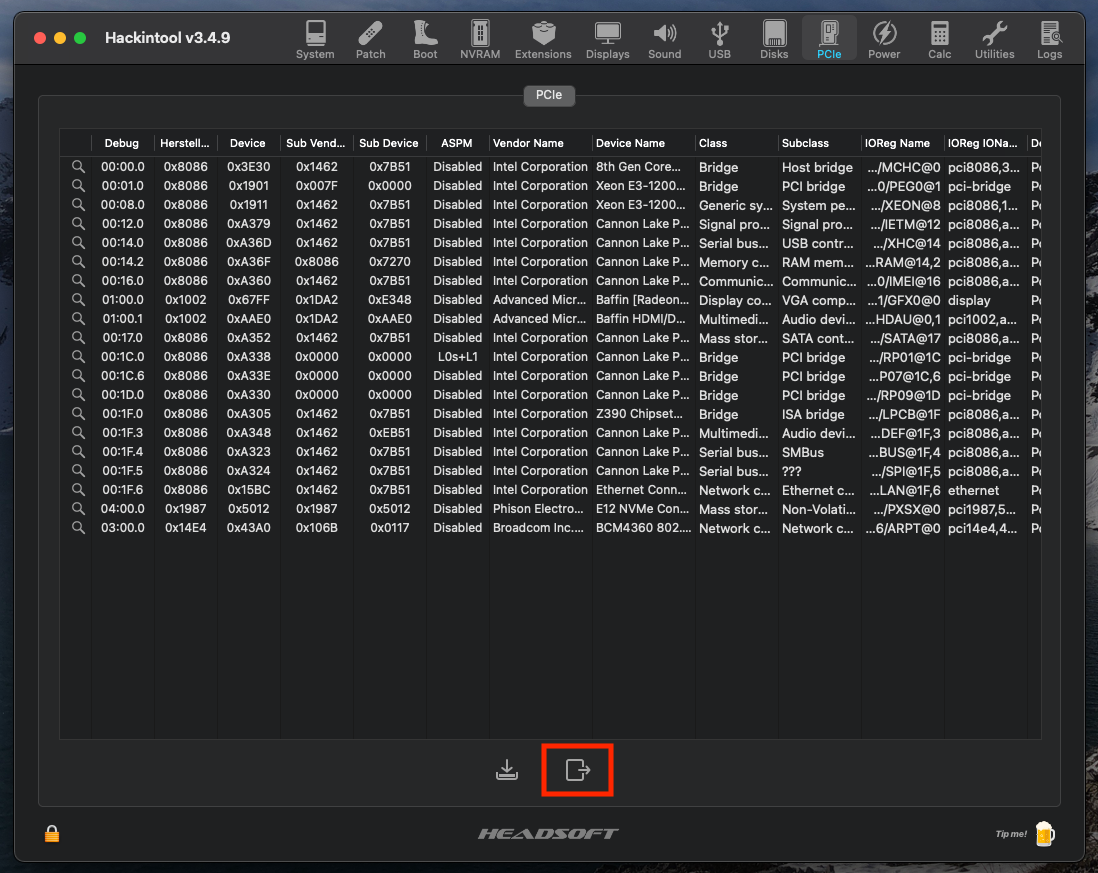This screenshot has height=873, width=1098.
Task: Select the ethernet IOReg IOName cell
Action: [973, 490]
